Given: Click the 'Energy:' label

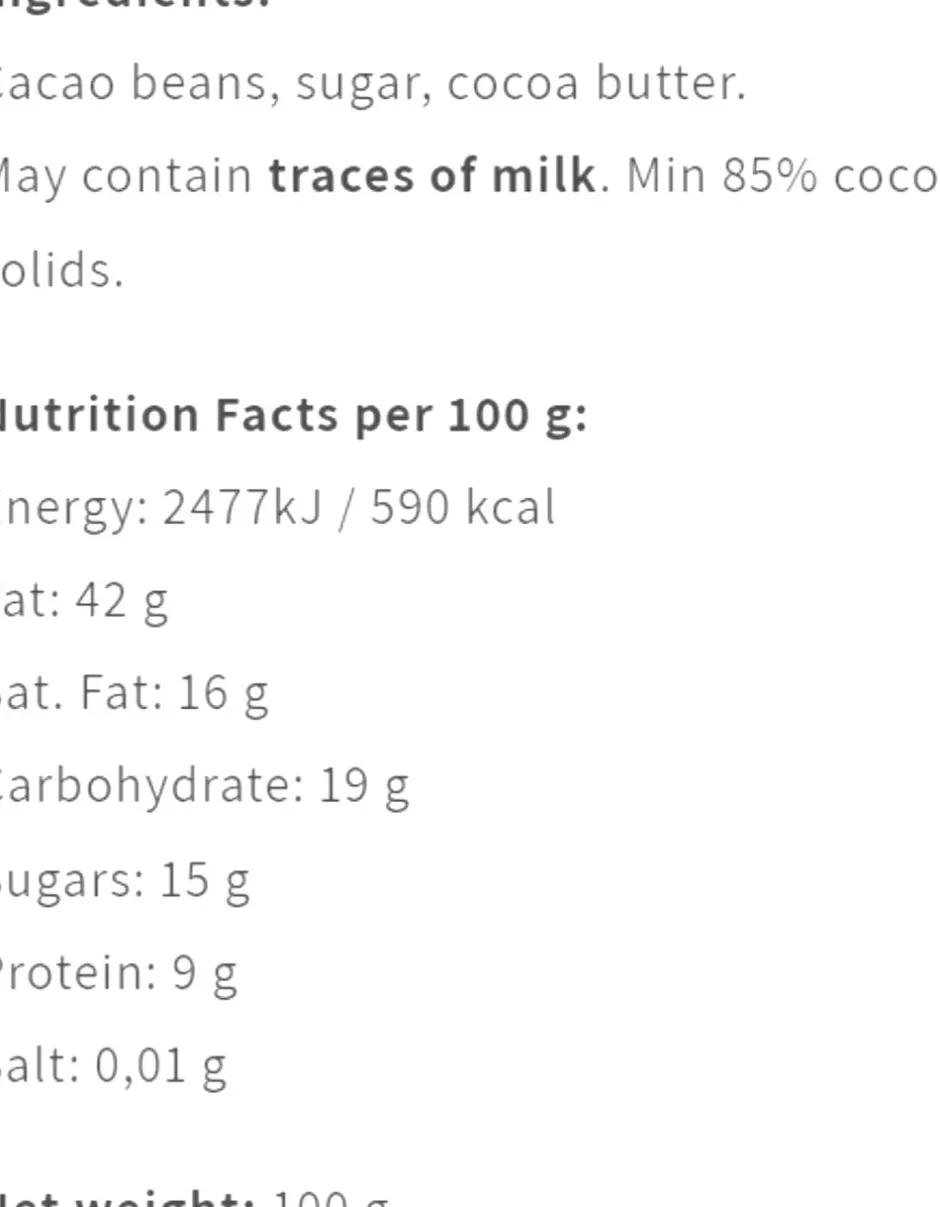Looking at the screenshot, I should click(75, 508).
